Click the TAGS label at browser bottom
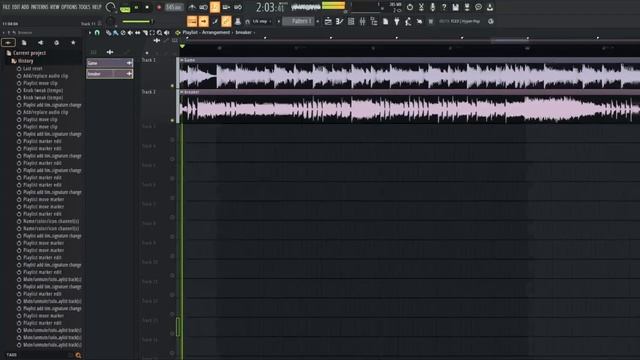This screenshot has width=640, height=360. click(11, 355)
